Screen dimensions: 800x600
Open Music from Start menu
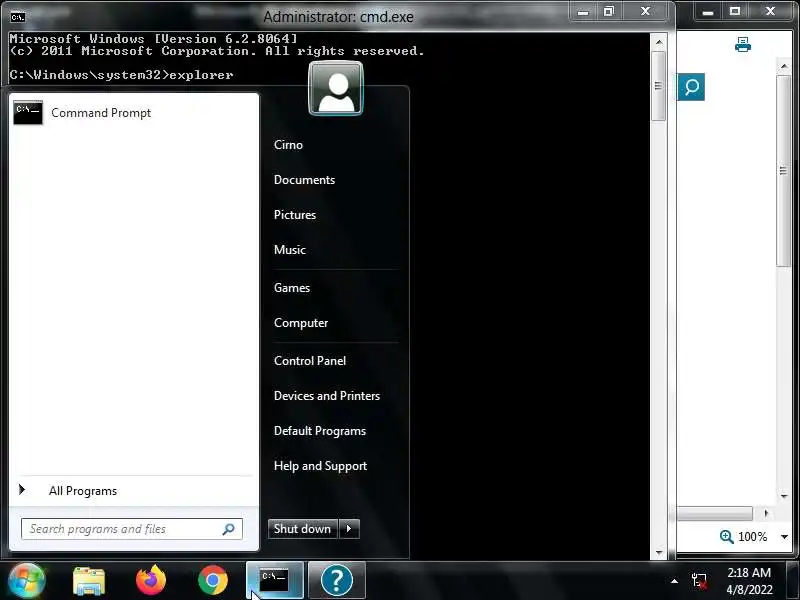[x=290, y=250]
